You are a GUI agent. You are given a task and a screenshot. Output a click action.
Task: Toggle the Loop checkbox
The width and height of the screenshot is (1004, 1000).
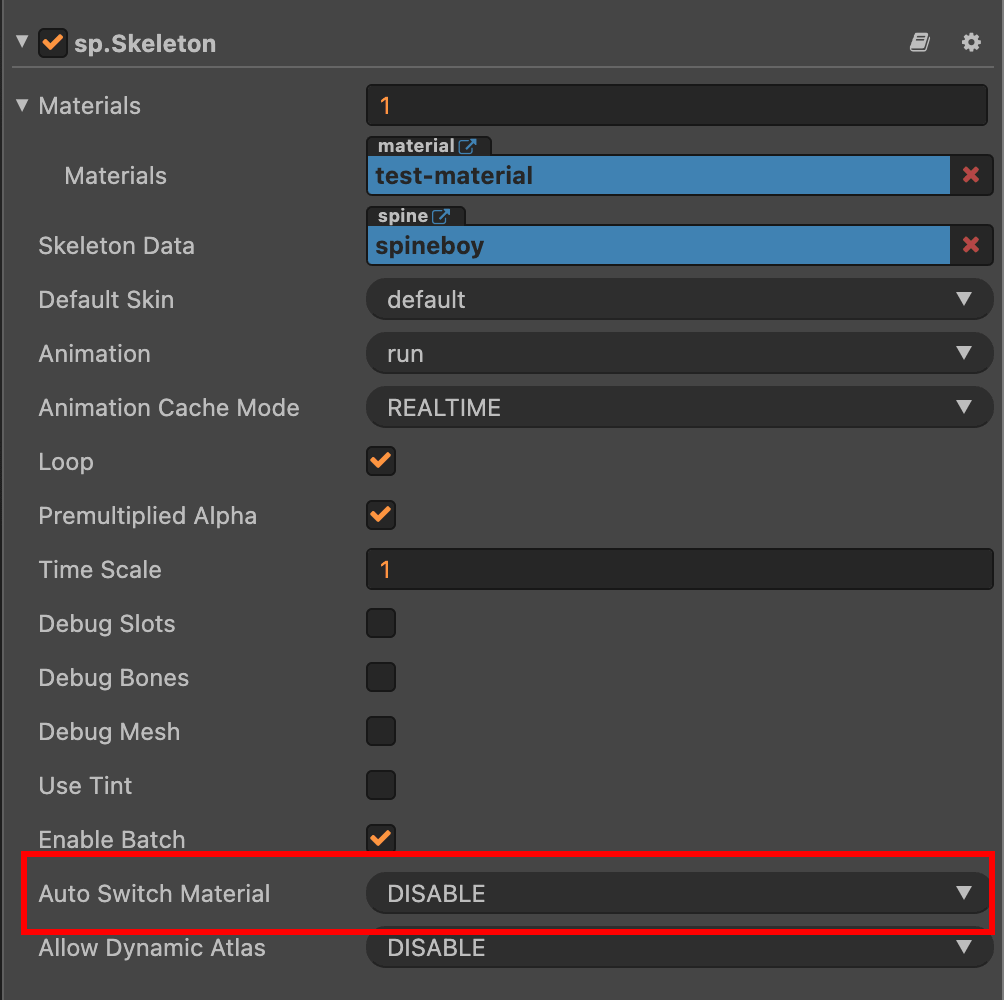[x=381, y=461]
